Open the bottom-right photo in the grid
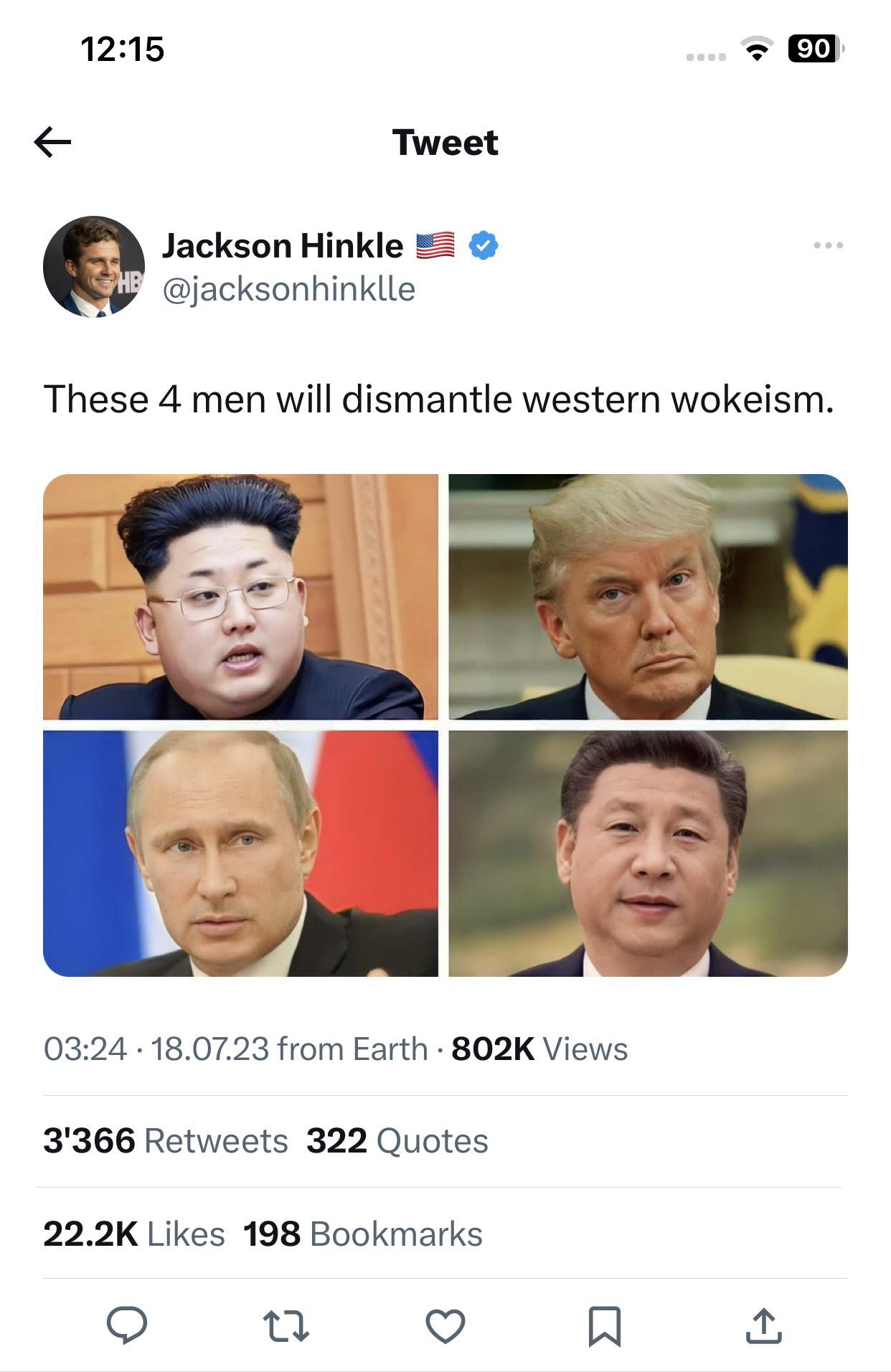Viewport: 891px width, 1372px height. (x=649, y=853)
